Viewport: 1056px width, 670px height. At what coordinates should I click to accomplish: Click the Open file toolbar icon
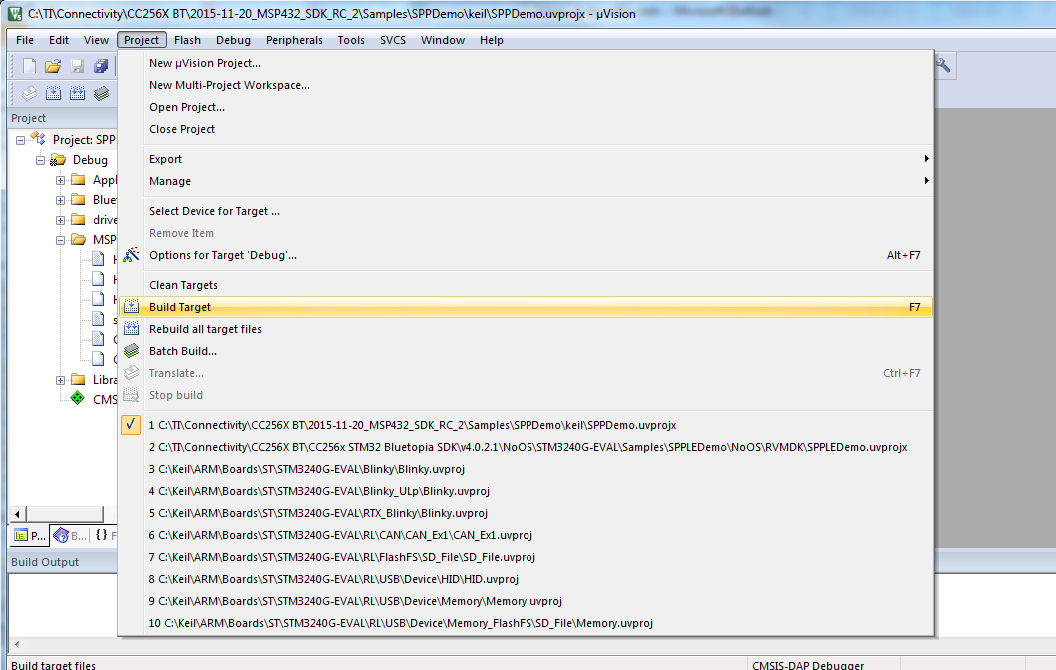pos(53,66)
